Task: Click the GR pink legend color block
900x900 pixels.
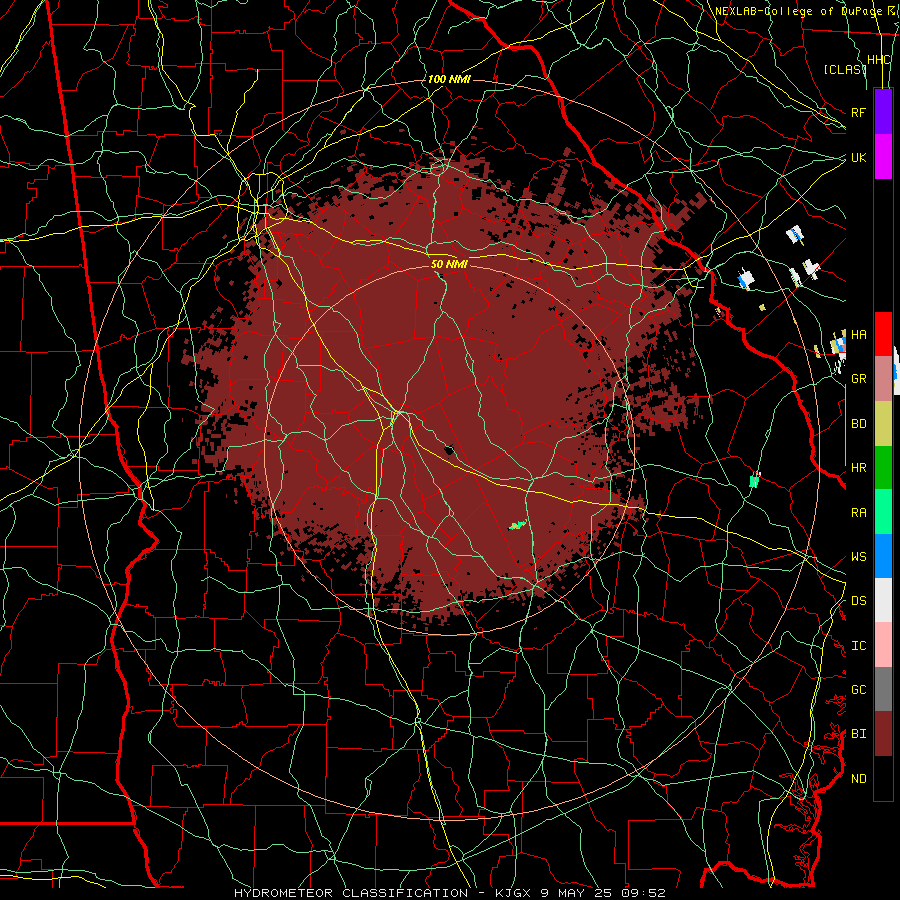Action: 883,378
